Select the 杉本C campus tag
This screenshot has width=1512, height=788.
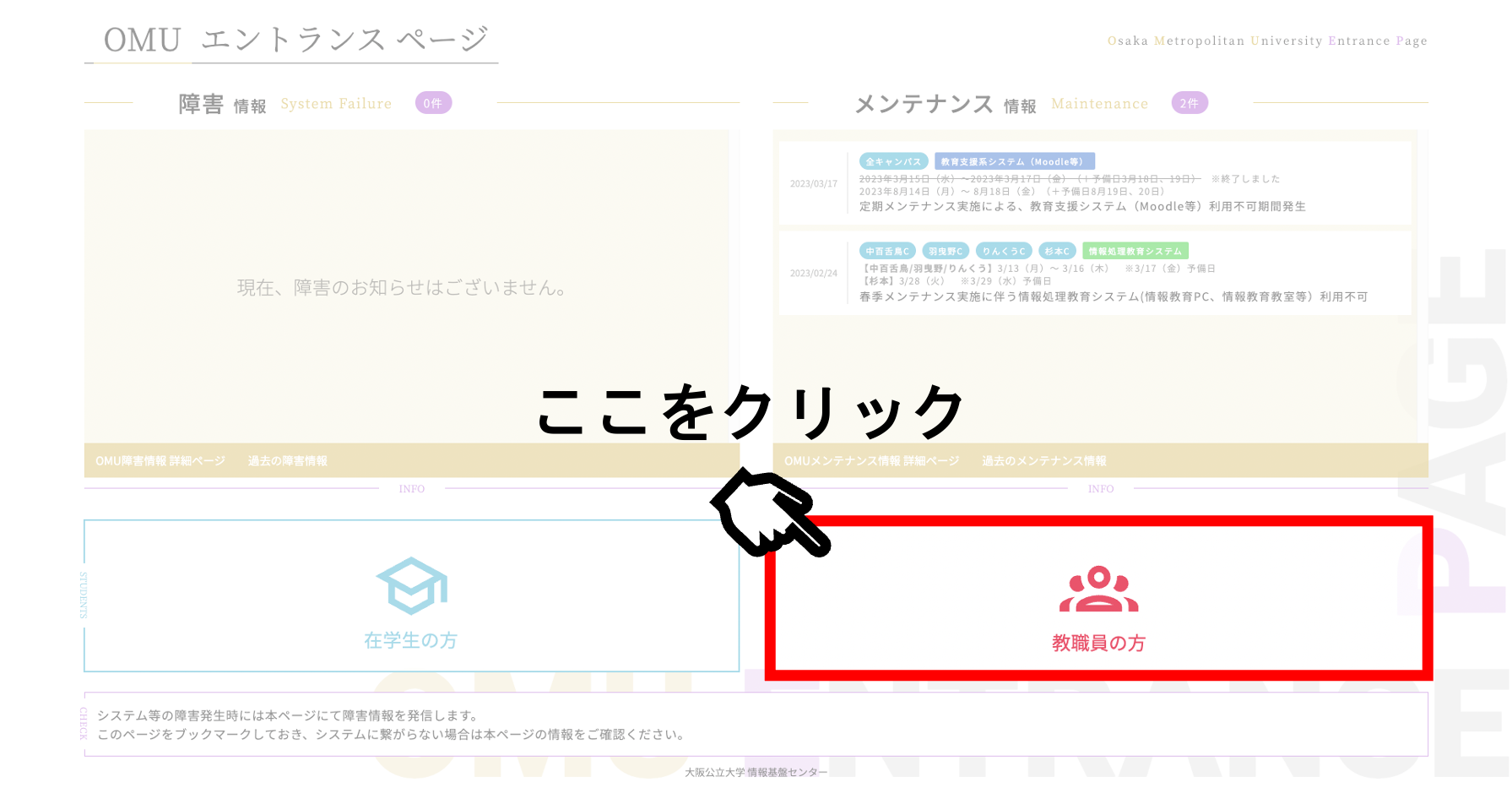pos(1057,251)
